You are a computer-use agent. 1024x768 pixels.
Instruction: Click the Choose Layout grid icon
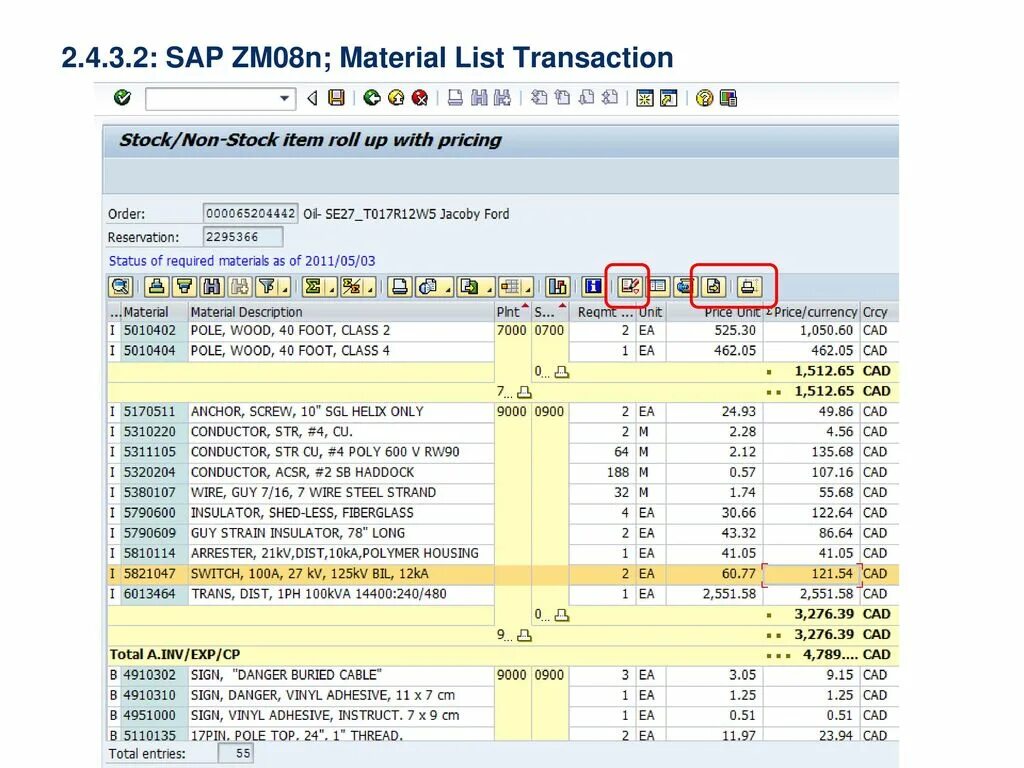[x=511, y=287]
